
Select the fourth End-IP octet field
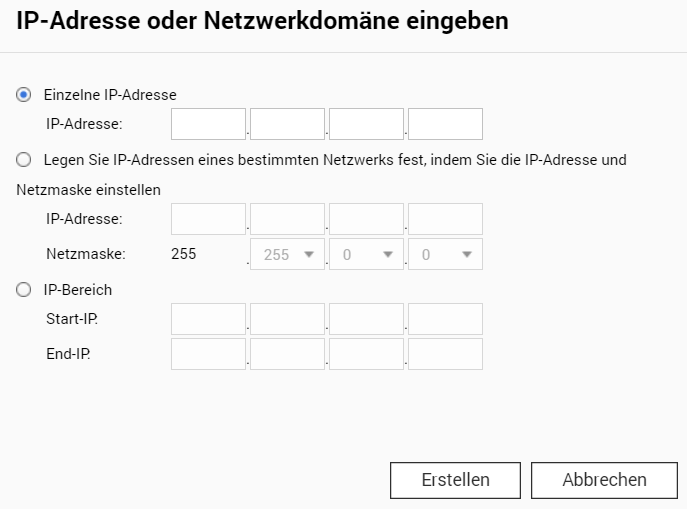point(445,354)
